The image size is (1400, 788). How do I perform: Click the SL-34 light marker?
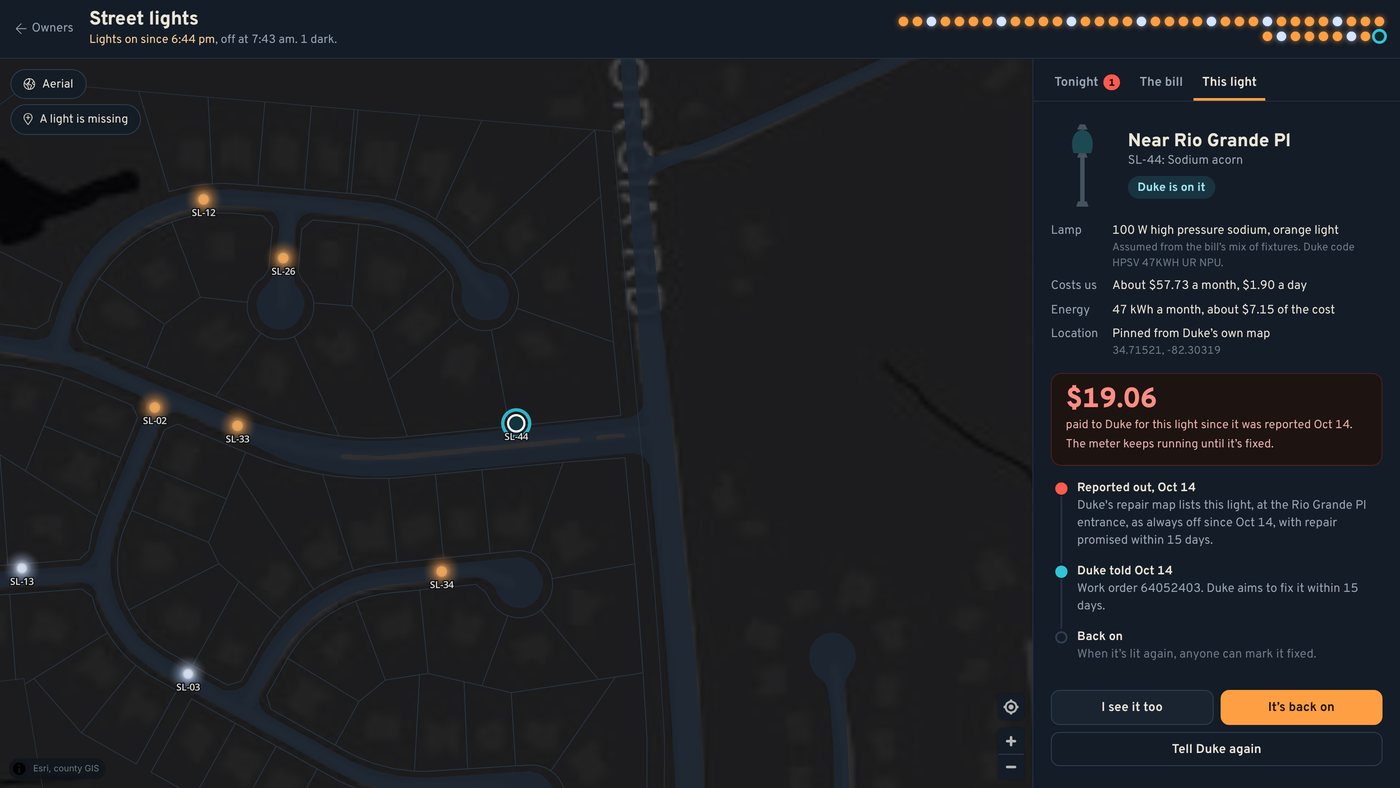(x=441, y=571)
